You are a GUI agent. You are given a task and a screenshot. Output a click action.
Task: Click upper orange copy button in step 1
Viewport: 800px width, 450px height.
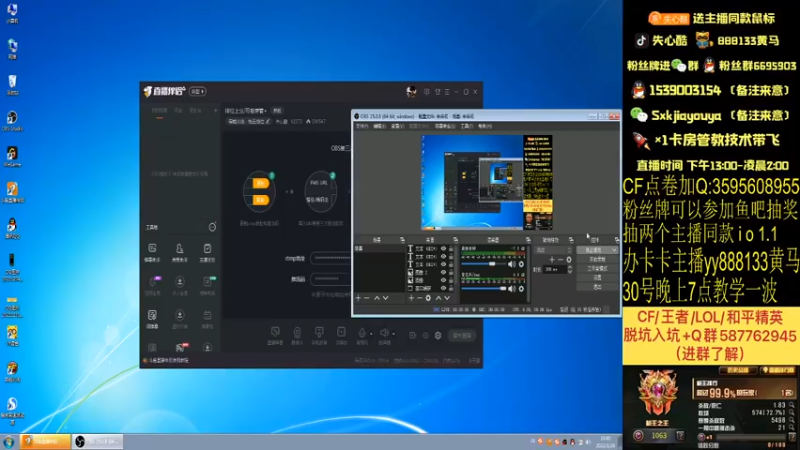pyautogui.click(x=260, y=183)
